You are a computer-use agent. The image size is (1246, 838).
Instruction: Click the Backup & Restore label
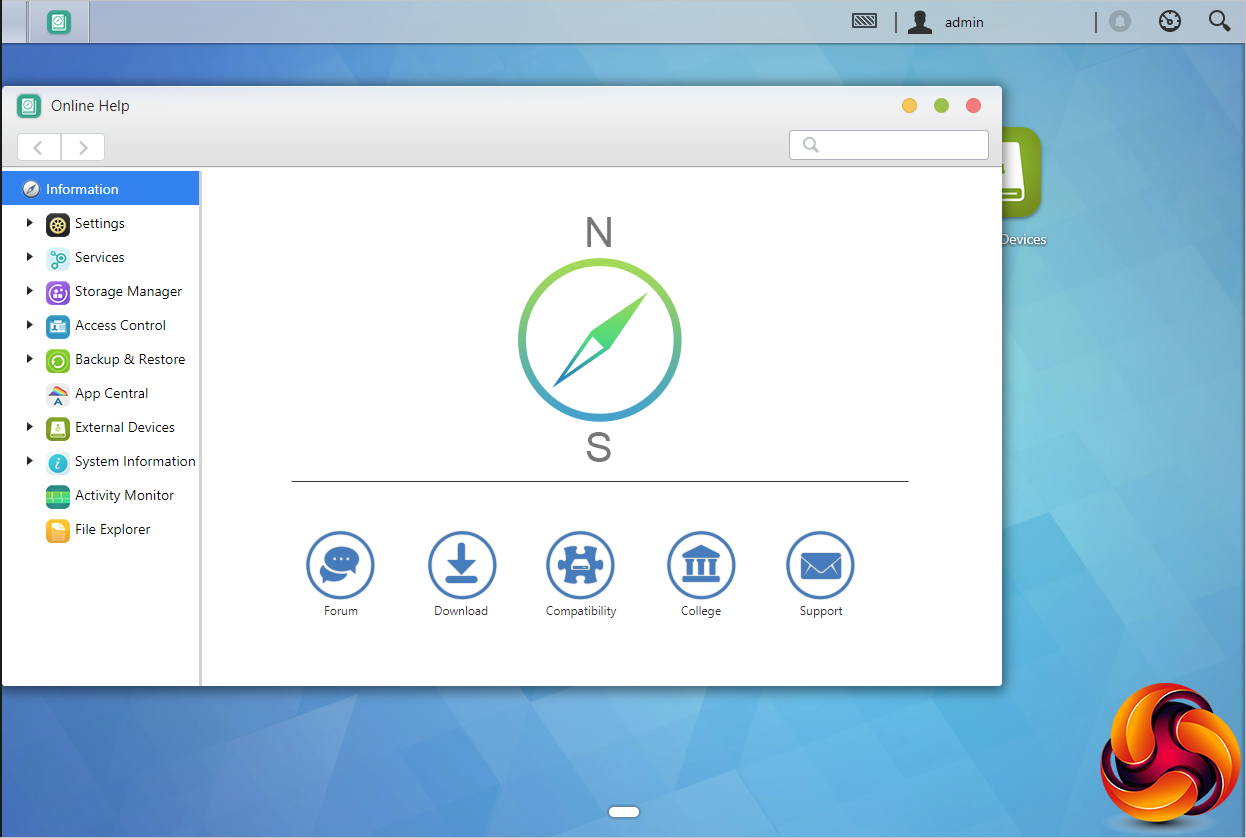[x=130, y=360]
